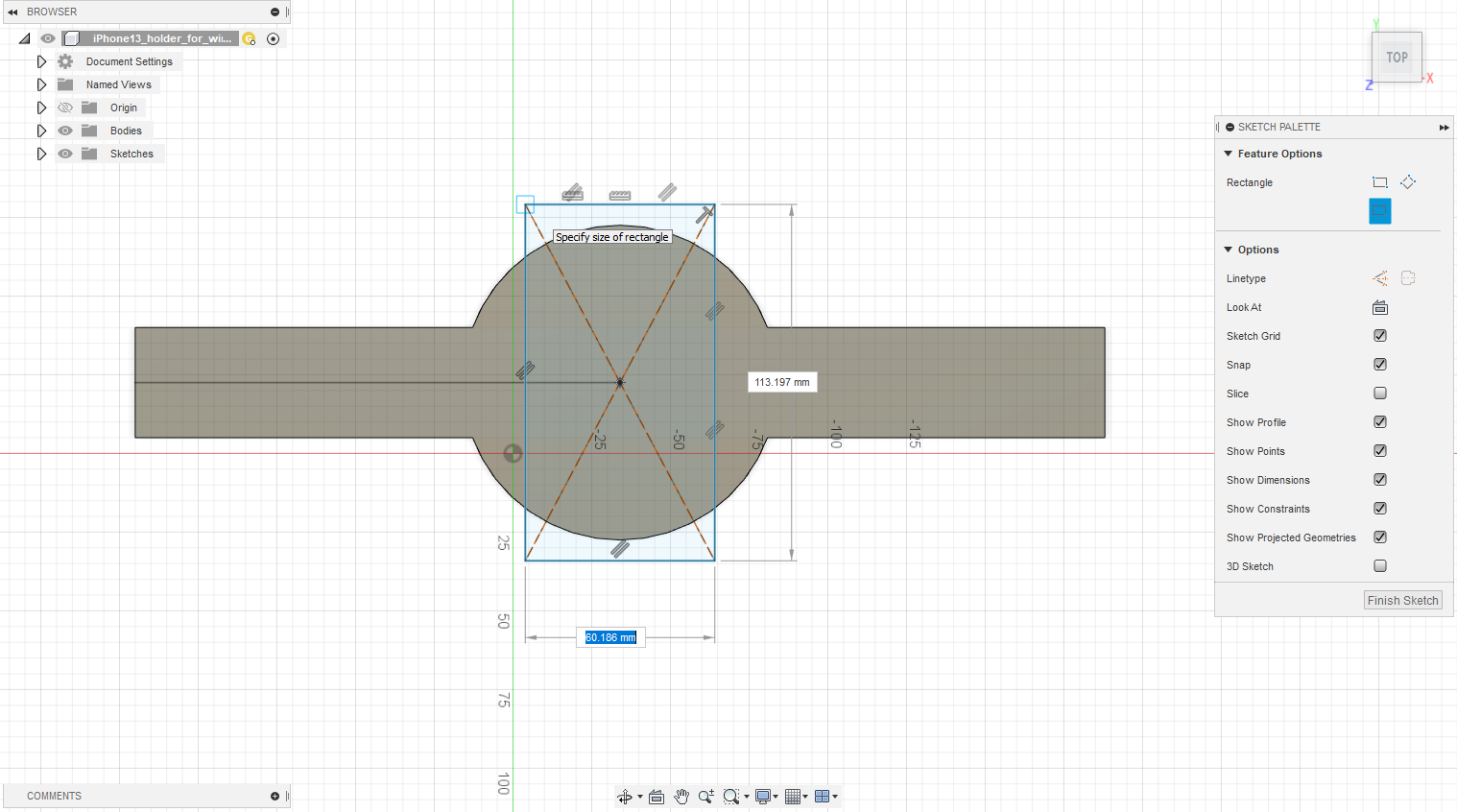Enable the 3D Sketch checkbox
Screen dimensions: 1457x812
[1380, 566]
